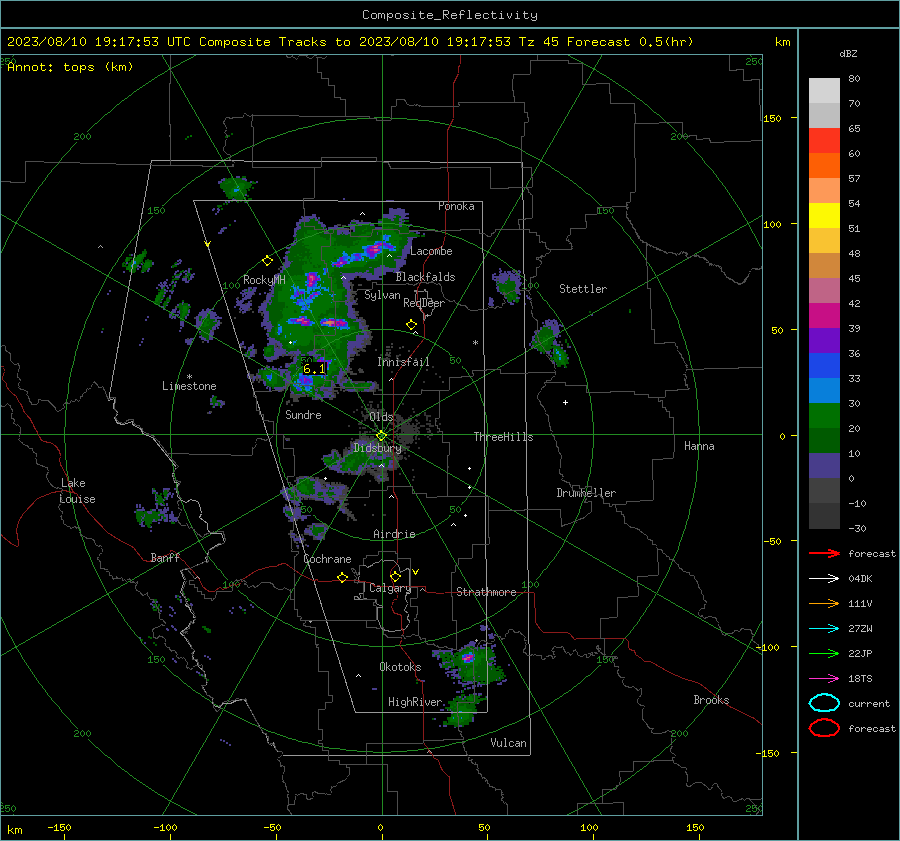Click the Innisfail city label

point(403,362)
